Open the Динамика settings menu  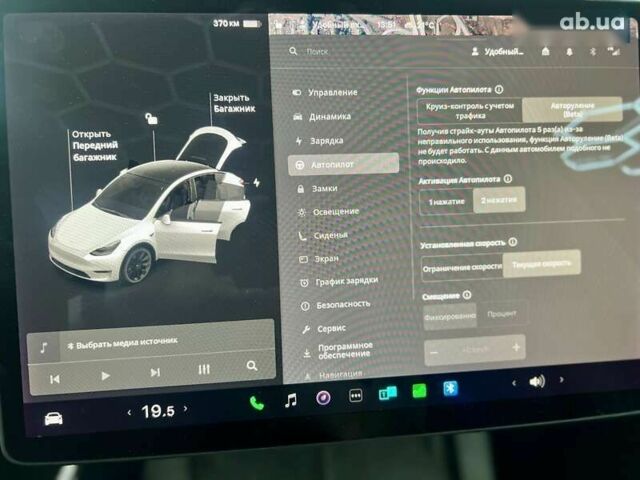point(322,117)
